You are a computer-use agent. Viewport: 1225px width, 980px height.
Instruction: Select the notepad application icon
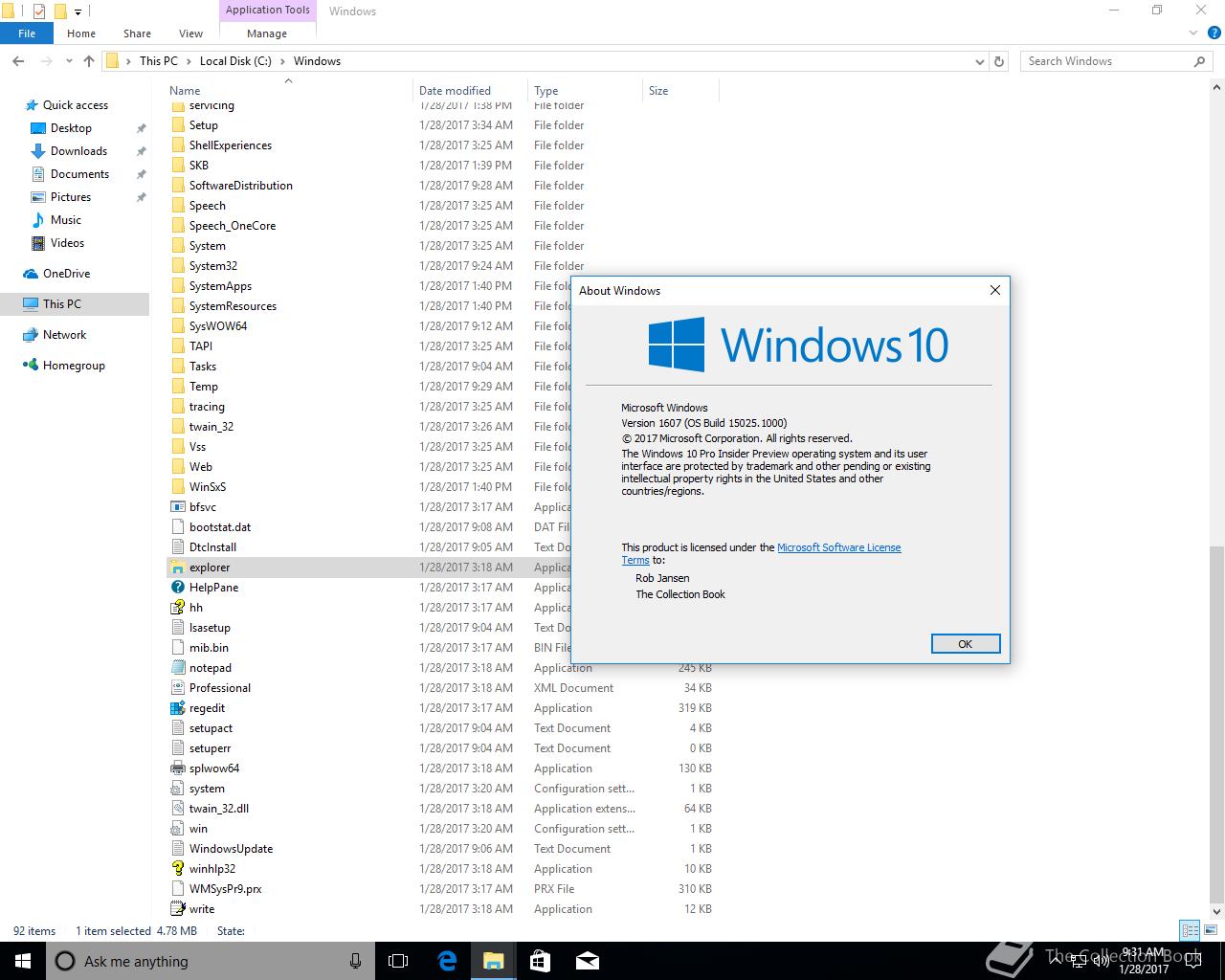177,668
